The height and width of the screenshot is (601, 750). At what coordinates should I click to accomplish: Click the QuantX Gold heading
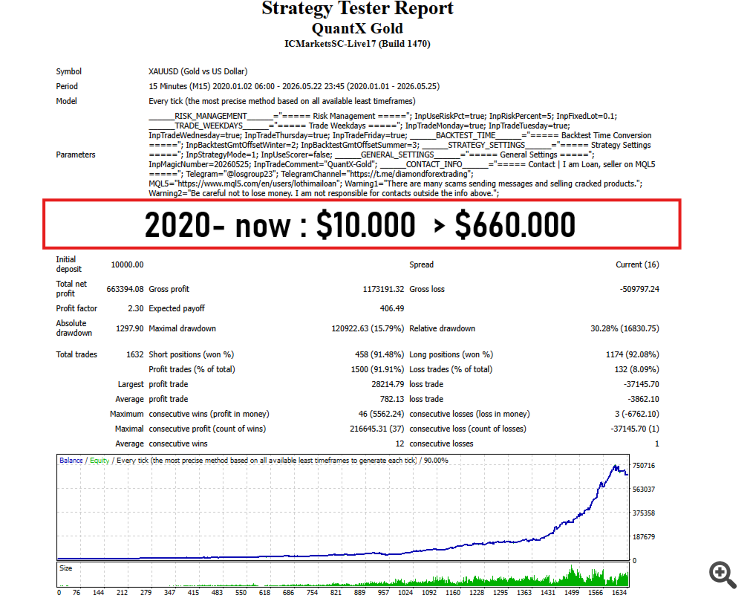[x=357, y=29]
